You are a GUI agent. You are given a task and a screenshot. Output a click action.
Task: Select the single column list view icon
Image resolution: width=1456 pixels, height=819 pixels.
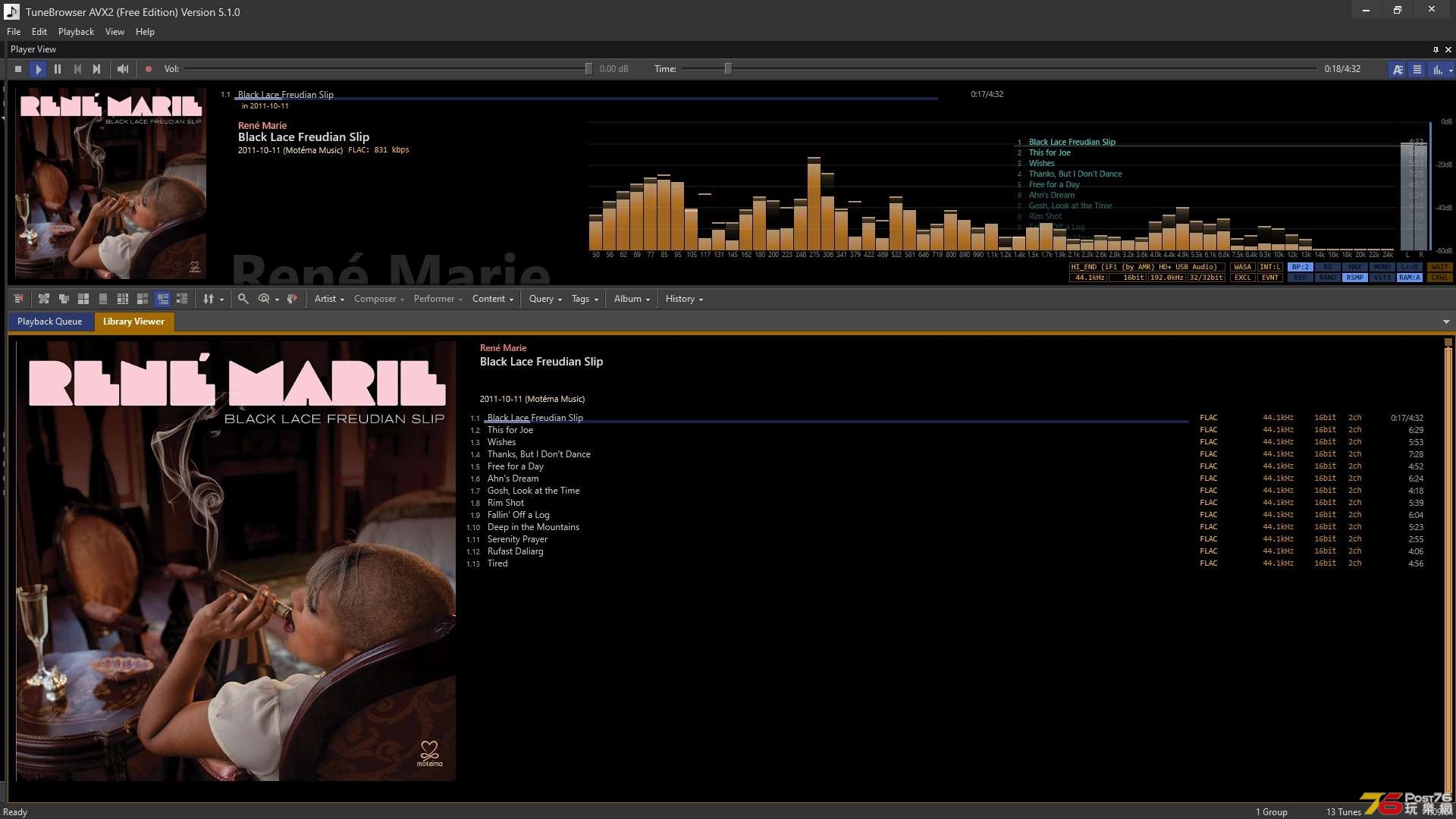click(103, 299)
